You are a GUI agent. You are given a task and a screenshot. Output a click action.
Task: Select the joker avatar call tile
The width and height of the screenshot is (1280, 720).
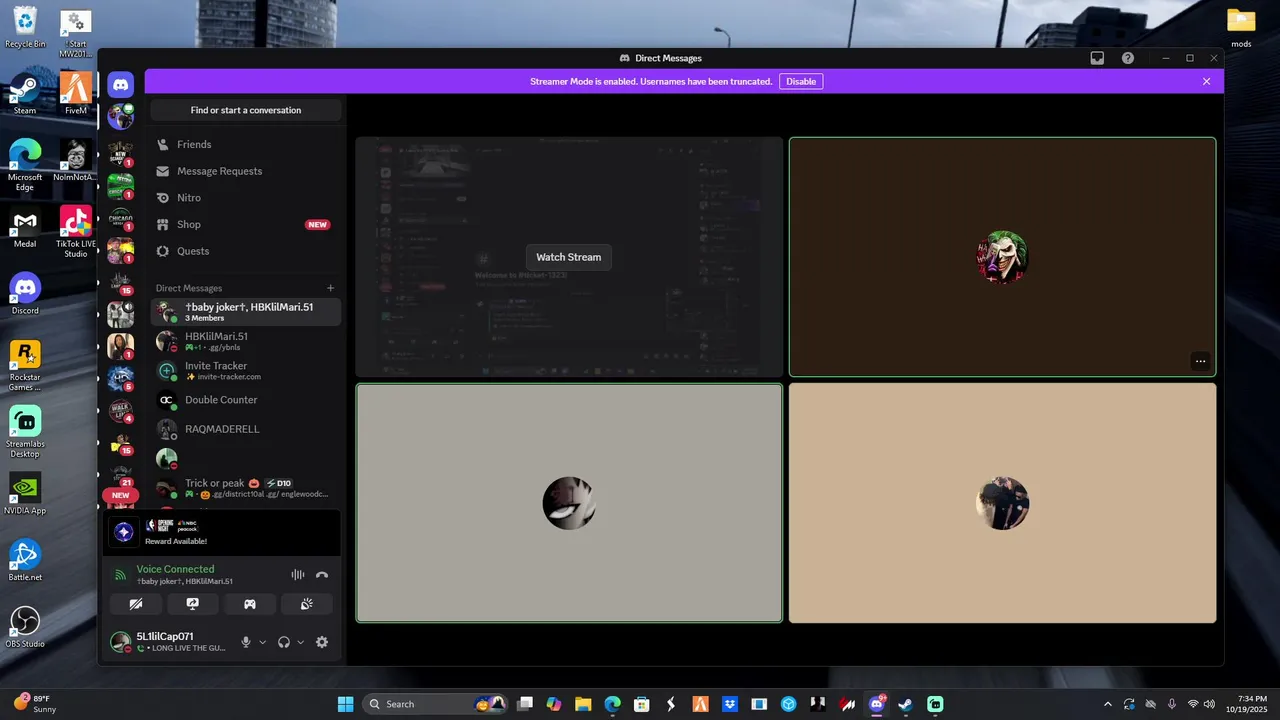tap(1002, 257)
